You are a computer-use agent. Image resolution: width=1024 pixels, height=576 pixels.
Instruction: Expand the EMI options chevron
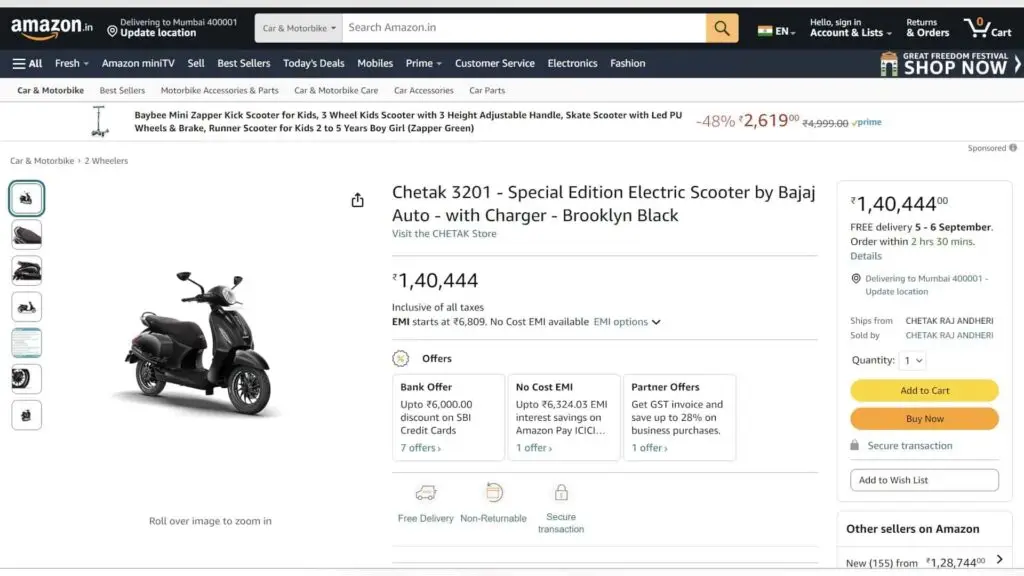point(656,322)
